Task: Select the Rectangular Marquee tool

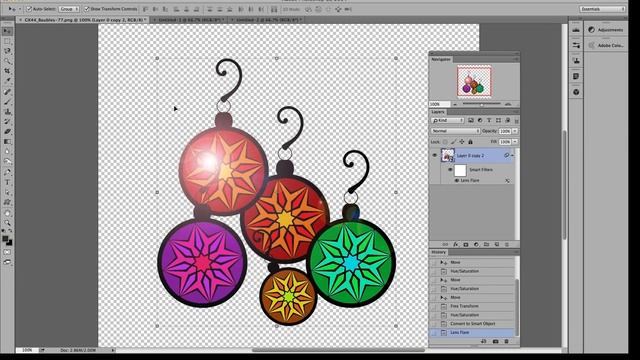Action: tap(7, 41)
